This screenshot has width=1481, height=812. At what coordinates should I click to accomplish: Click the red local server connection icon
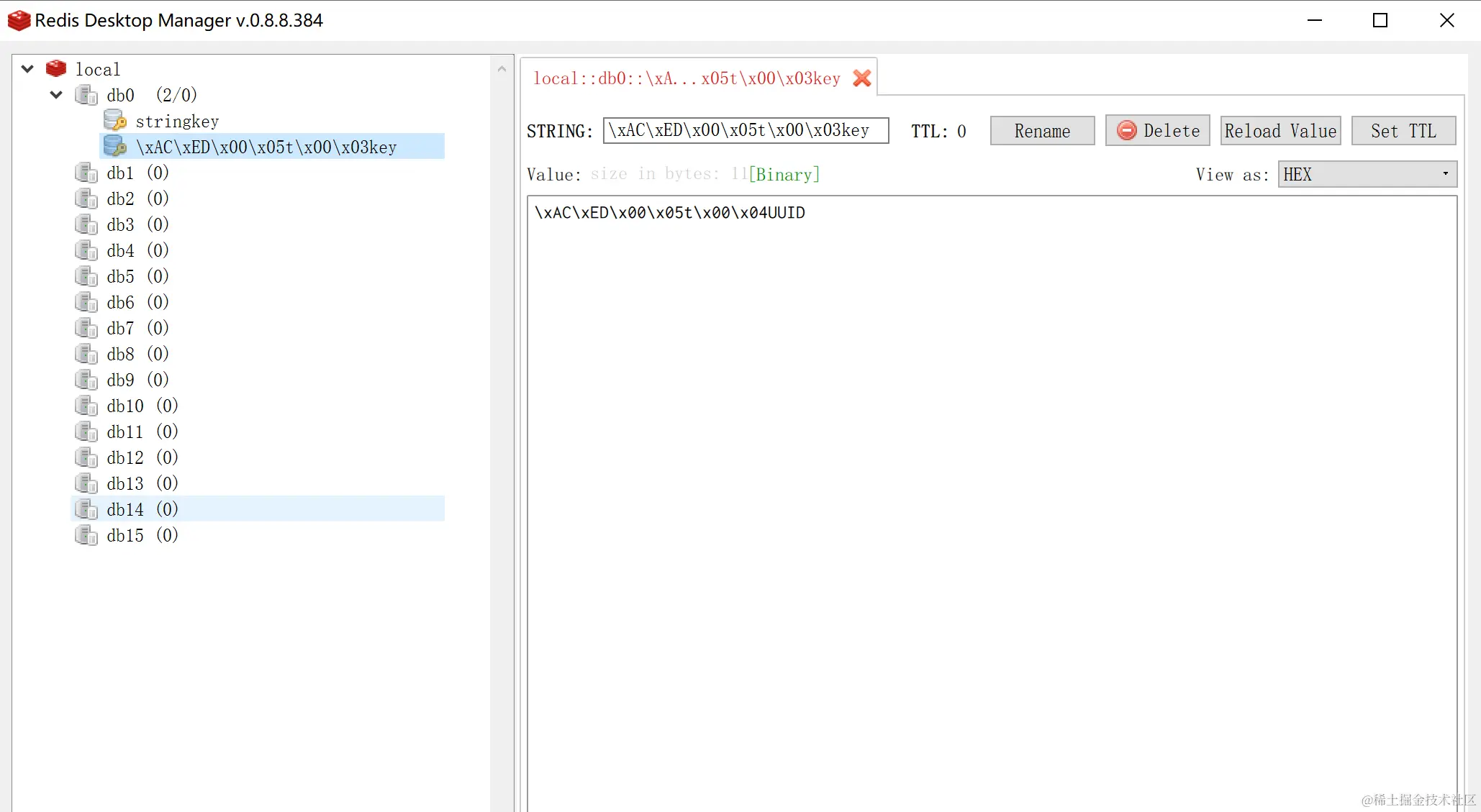[56, 69]
